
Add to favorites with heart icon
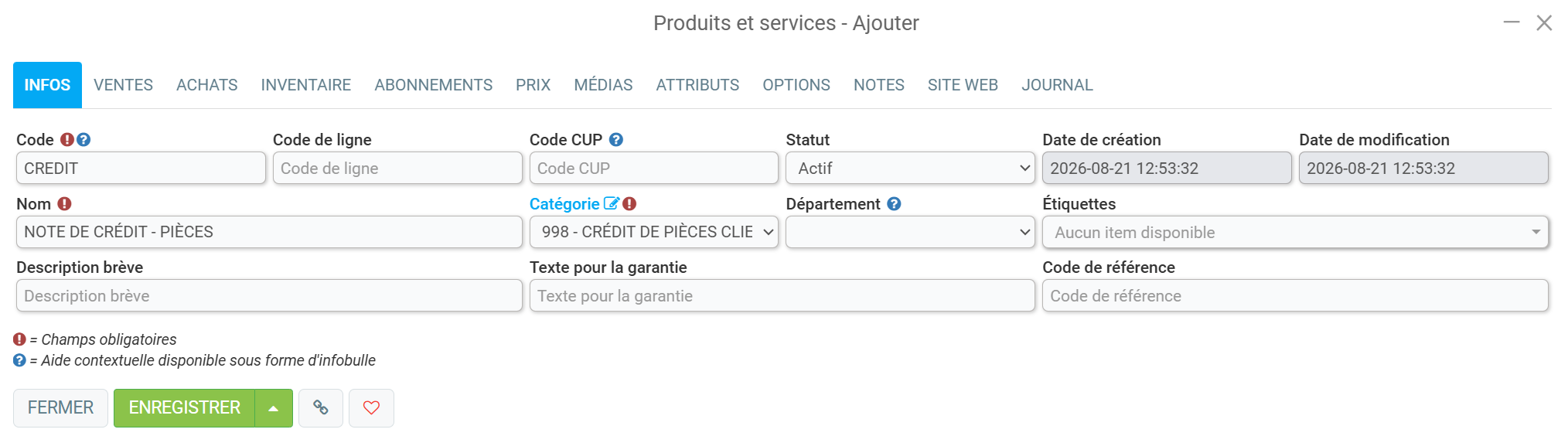click(371, 407)
